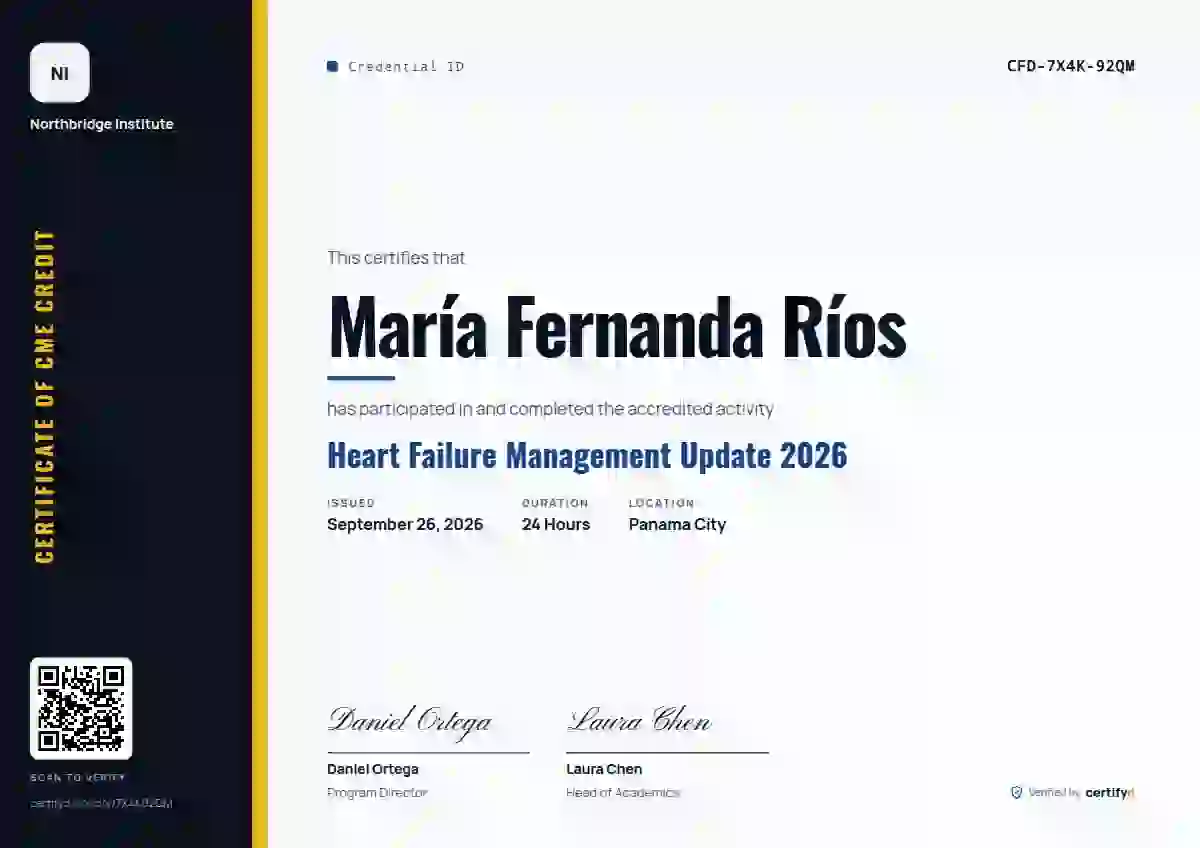This screenshot has width=1200, height=848.
Task: Click the Daniel Ortega cursive signature
Action: click(410, 720)
